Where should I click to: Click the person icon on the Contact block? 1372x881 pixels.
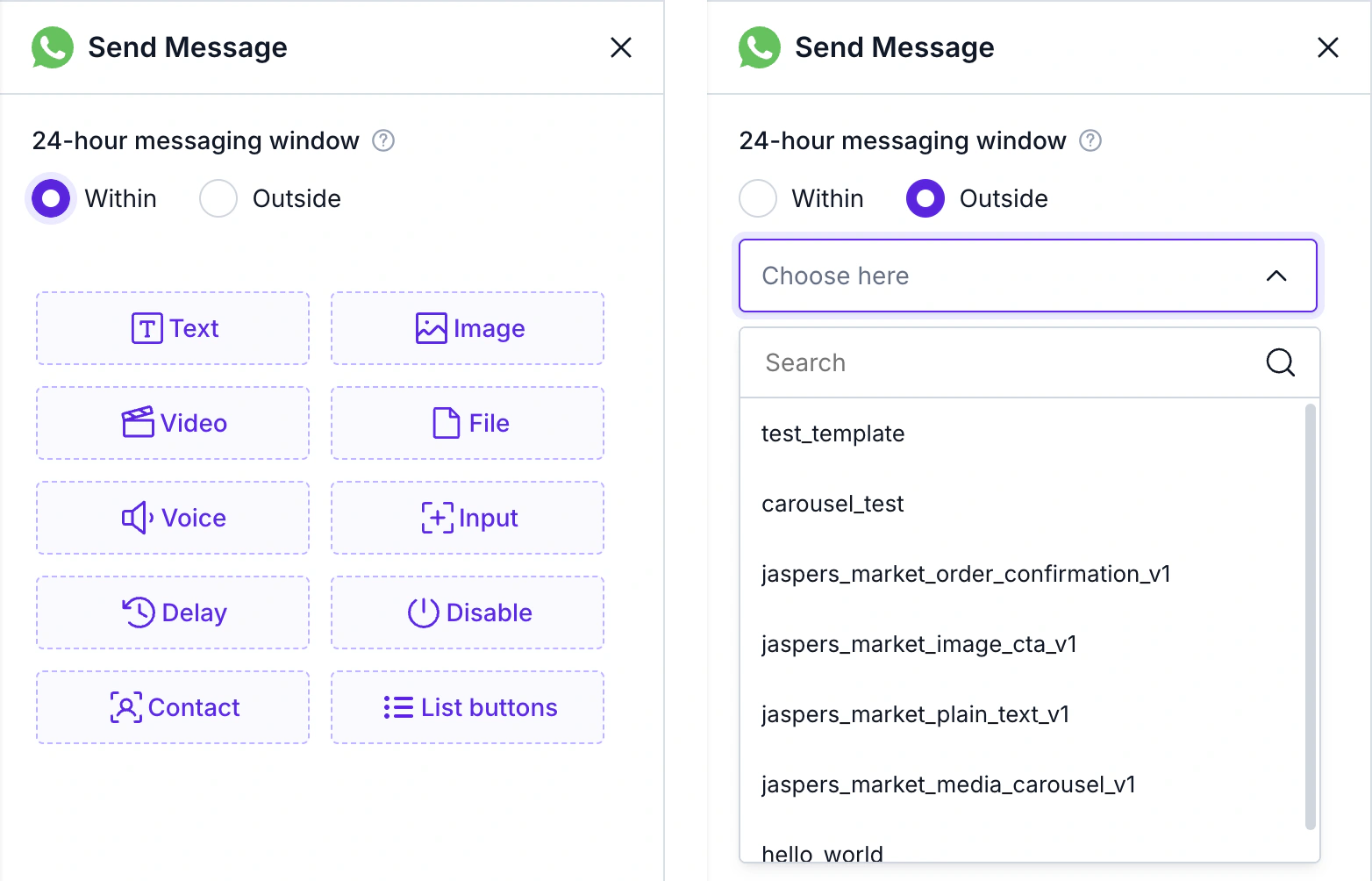[x=125, y=707]
